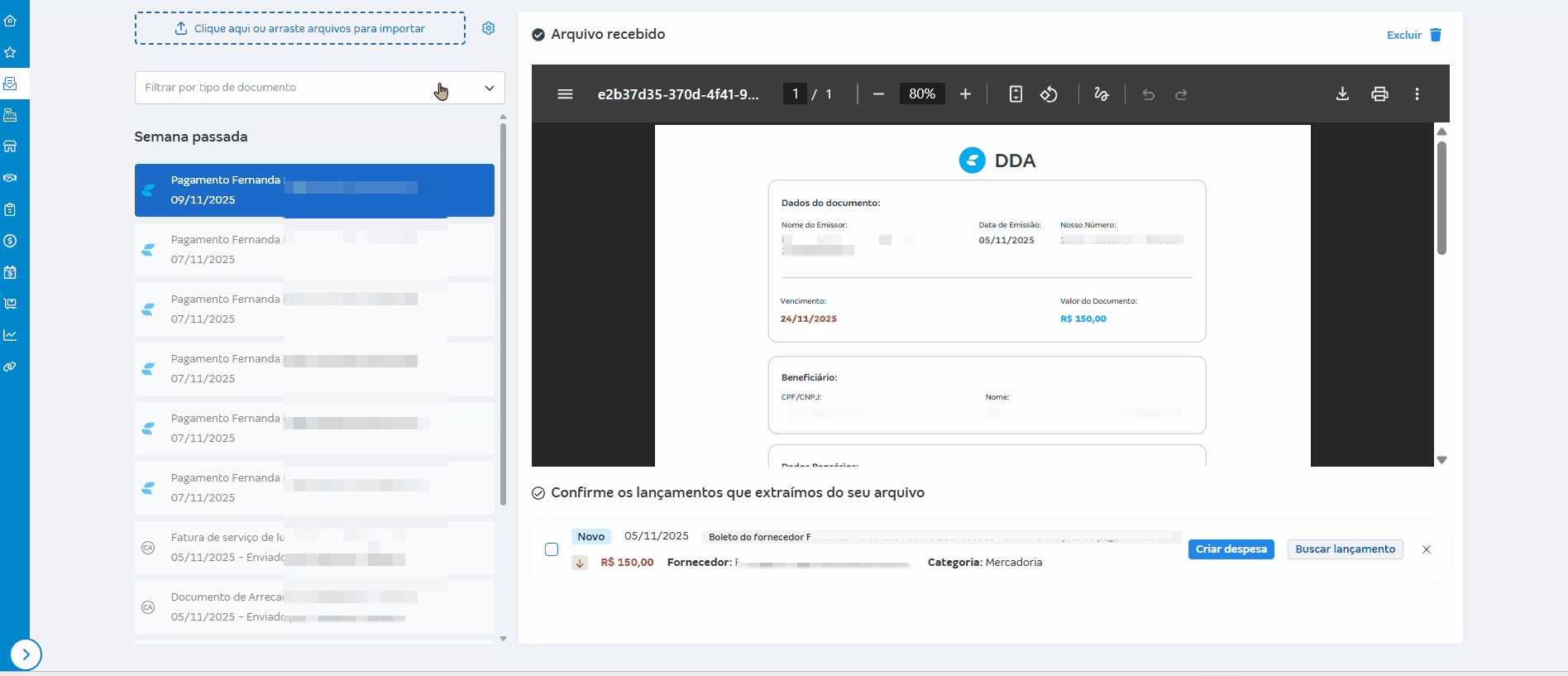Open the store sidebar icon
The width and height of the screenshot is (1568, 676).
tap(11, 146)
